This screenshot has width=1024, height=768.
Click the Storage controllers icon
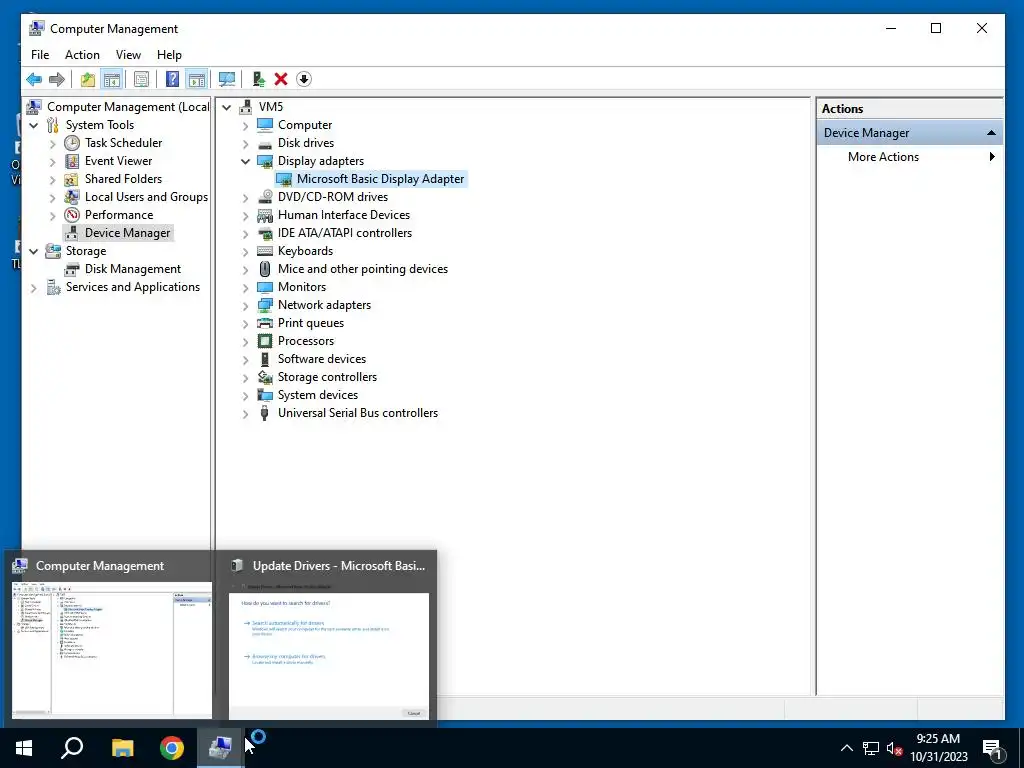264,377
